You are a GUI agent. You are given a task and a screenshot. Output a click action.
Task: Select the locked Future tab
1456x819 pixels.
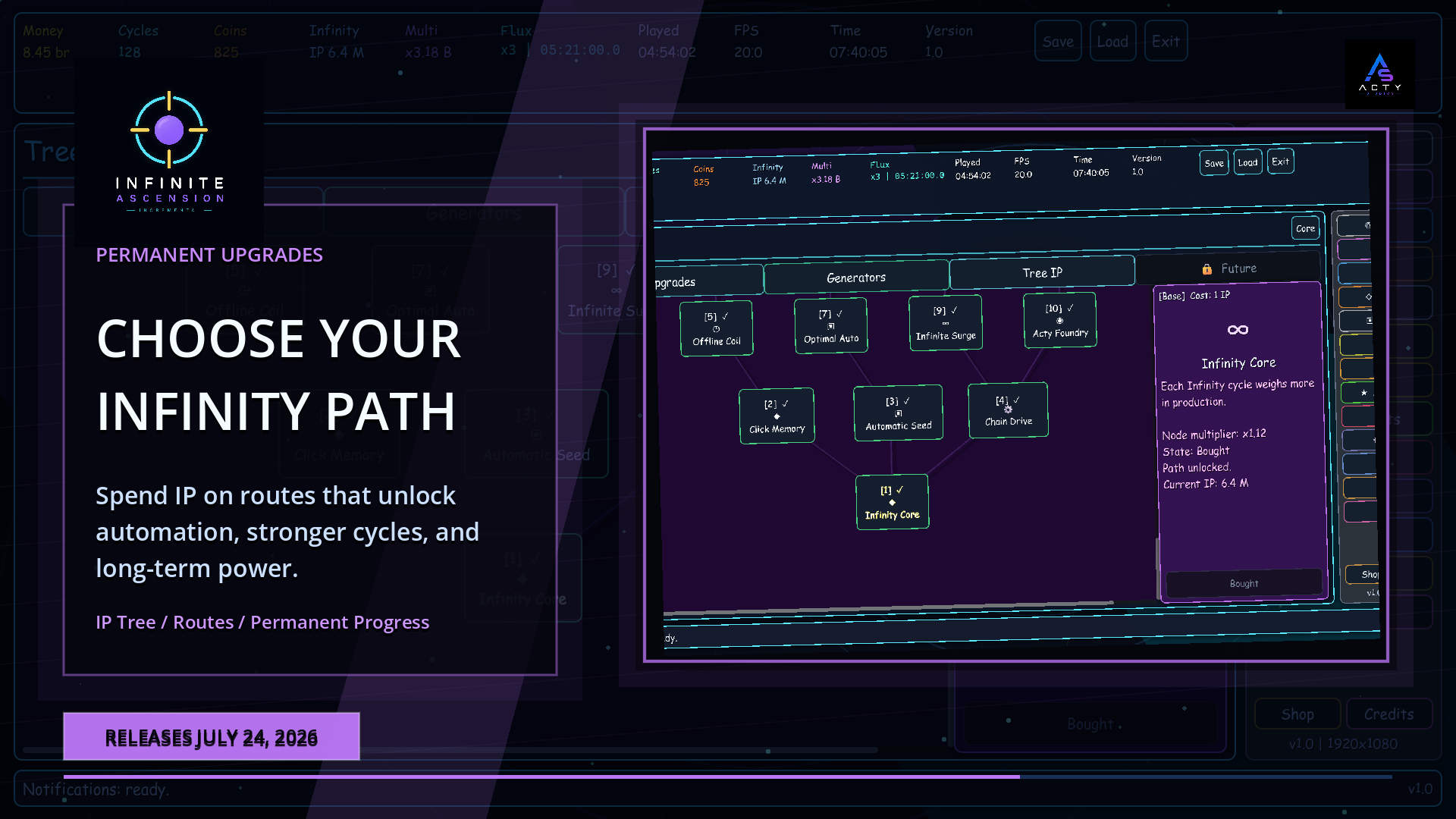[x=1228, y=268]
